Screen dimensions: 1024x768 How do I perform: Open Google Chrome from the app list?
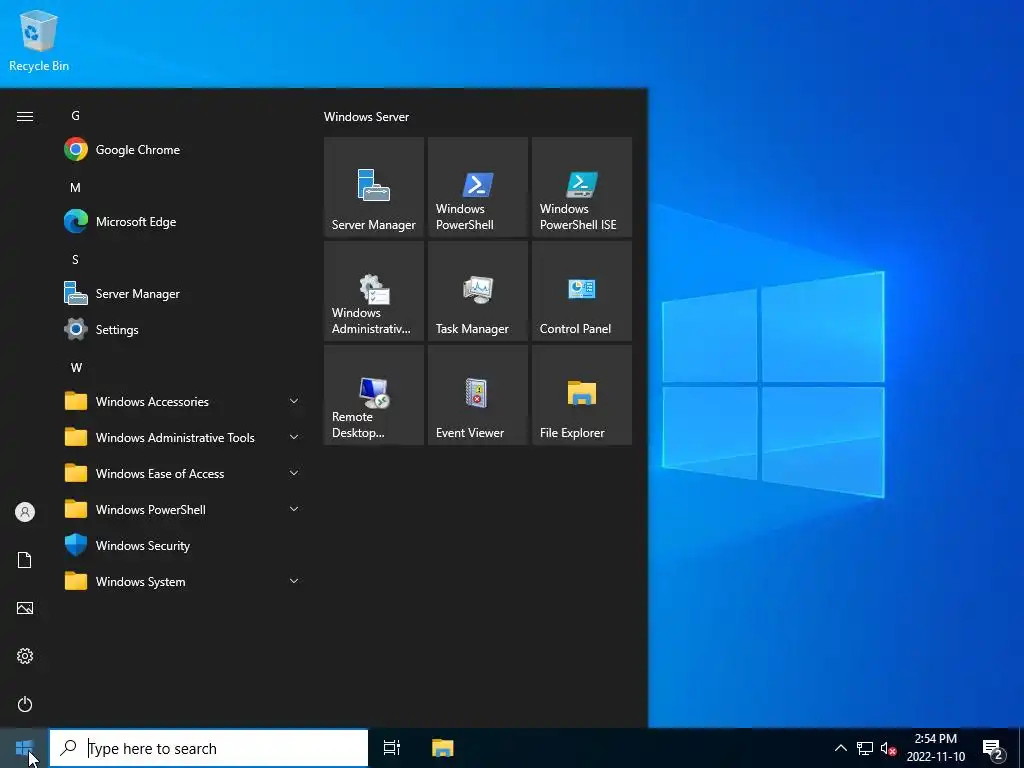pyautogui.click(x=180, y=150)
